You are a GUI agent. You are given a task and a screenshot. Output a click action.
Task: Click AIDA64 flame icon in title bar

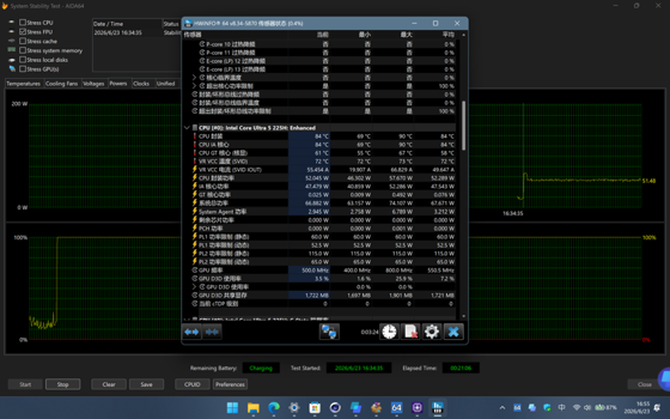(5, 6)
